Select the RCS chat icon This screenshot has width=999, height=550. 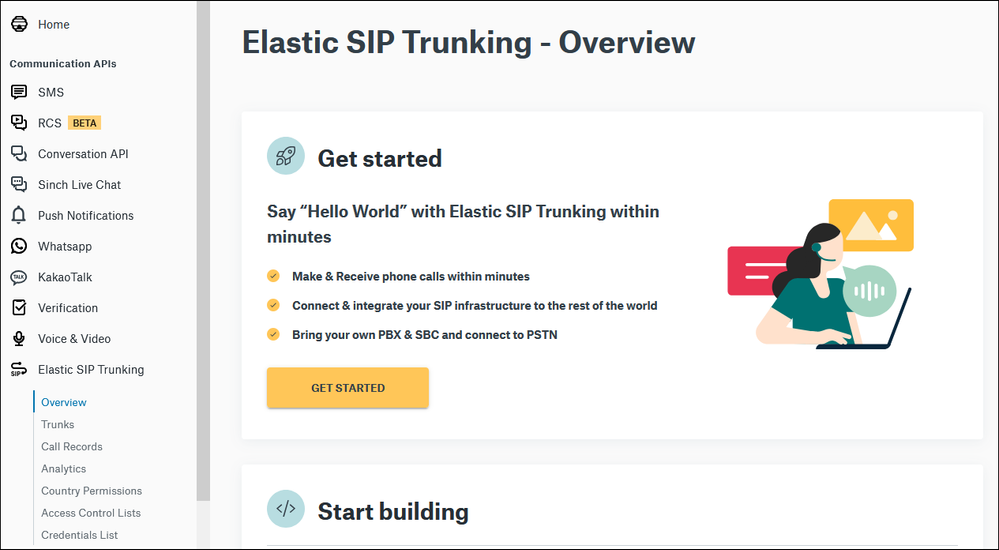pyautogui.click(x=19, y=123)
